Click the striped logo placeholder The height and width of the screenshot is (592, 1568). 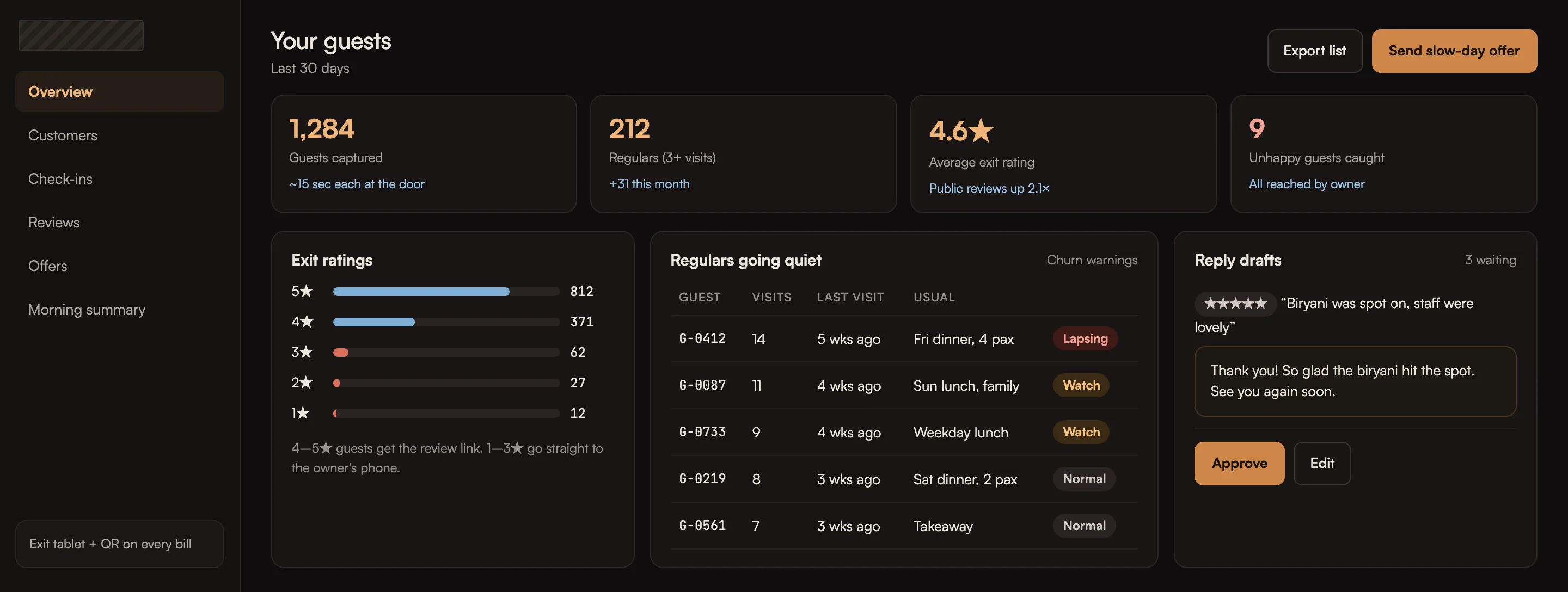point(81,35)
